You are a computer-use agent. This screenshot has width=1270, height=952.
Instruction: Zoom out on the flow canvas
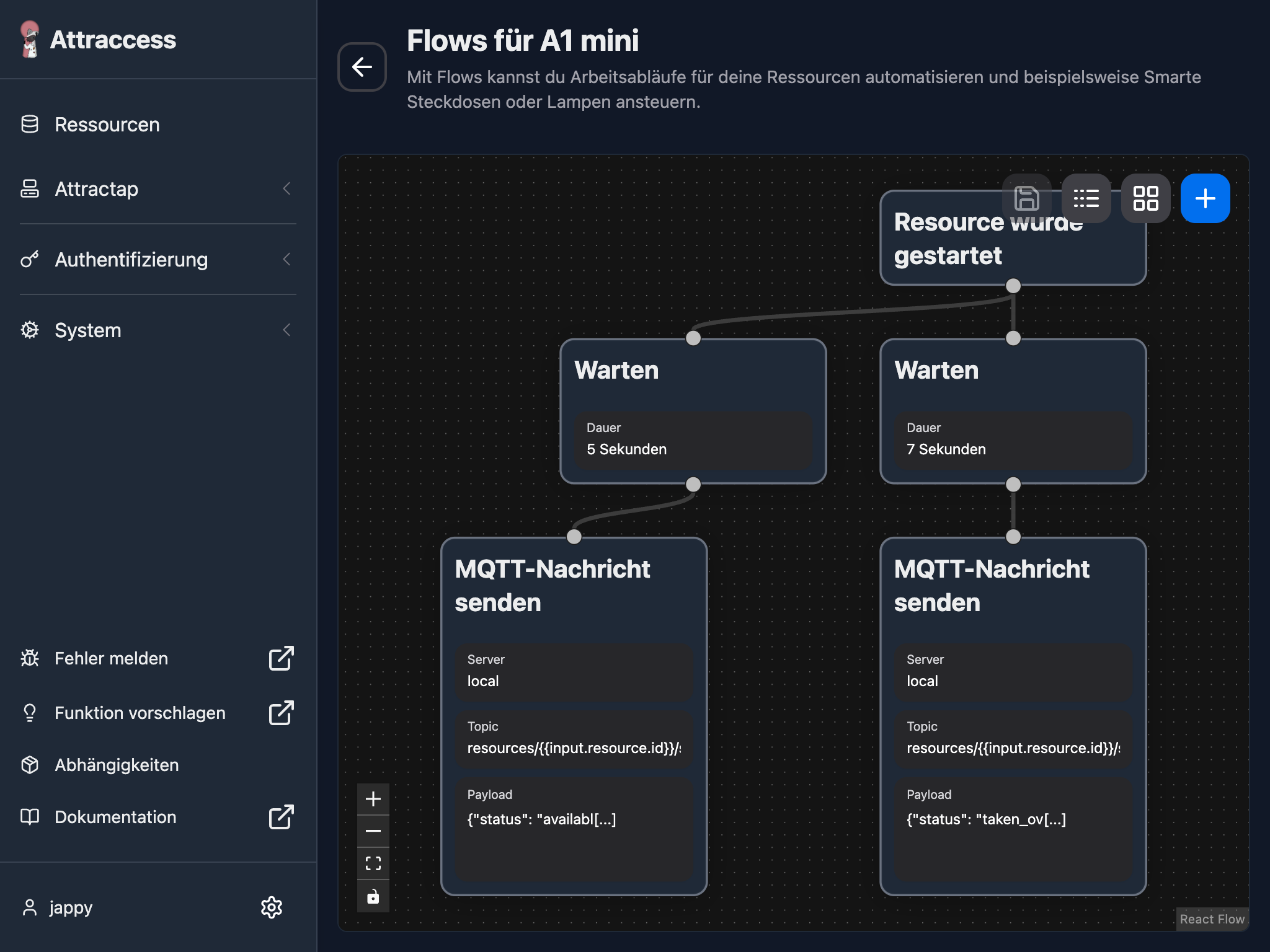pos(373,831)
